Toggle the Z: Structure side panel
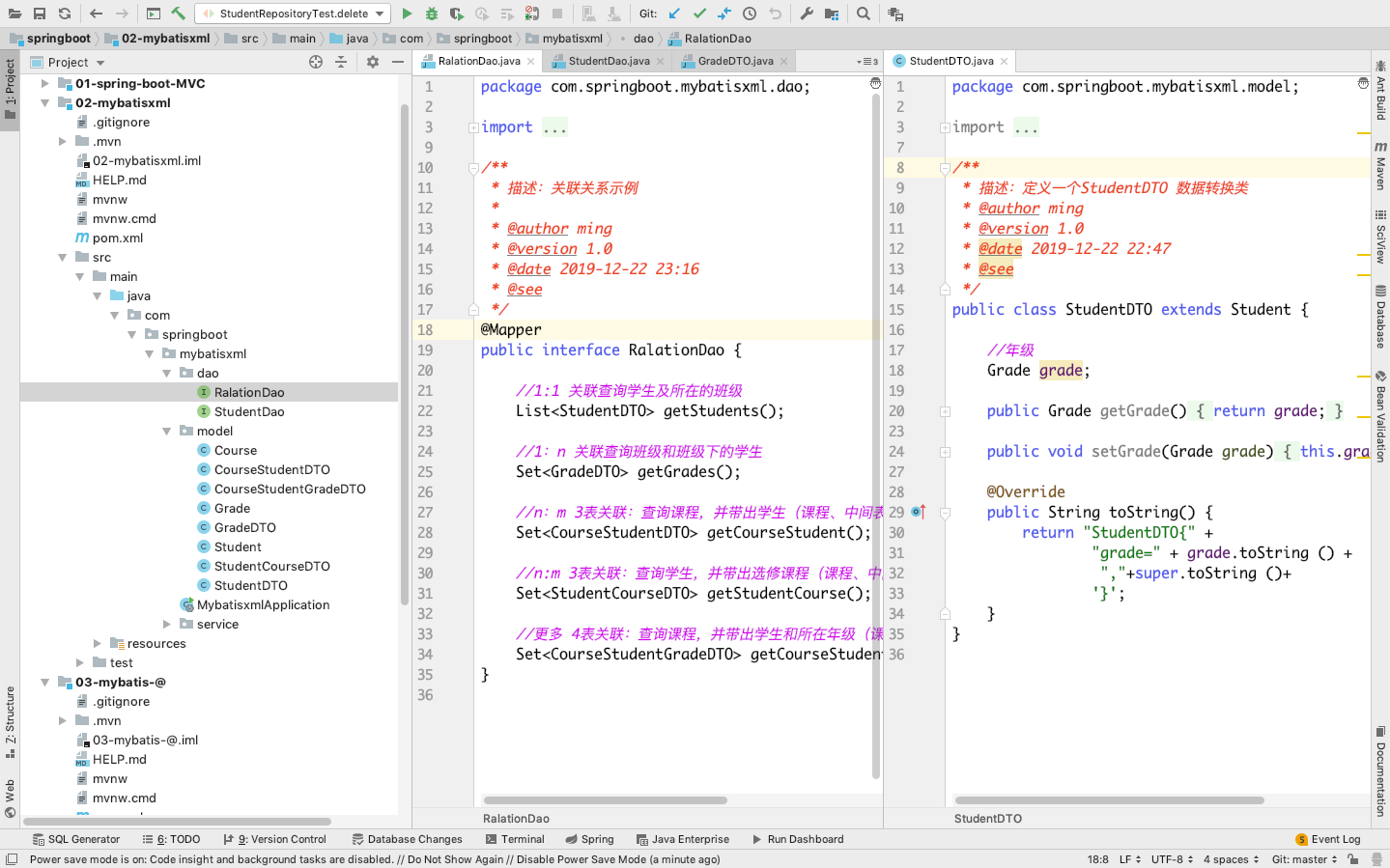This screenshot has width=1390, height=868. 10,721
